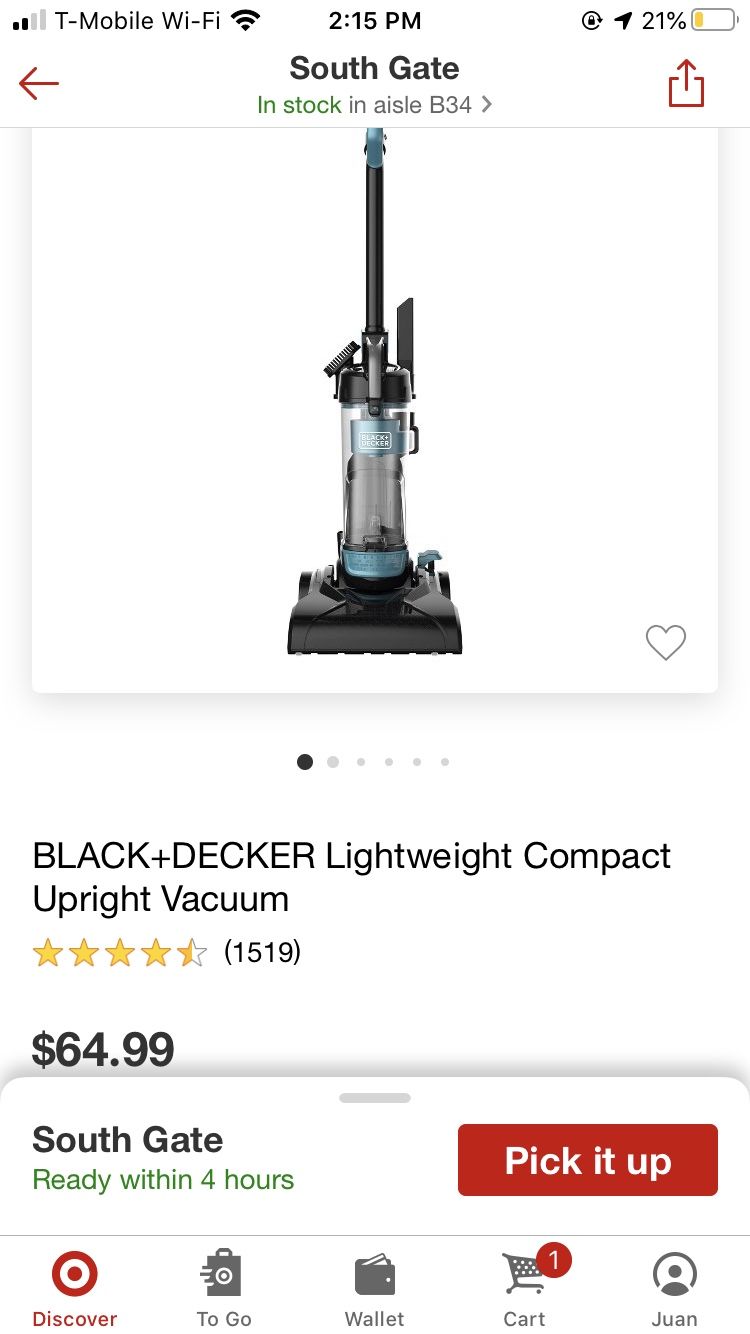Tap the vacuum product image

[x=375, y=400]
